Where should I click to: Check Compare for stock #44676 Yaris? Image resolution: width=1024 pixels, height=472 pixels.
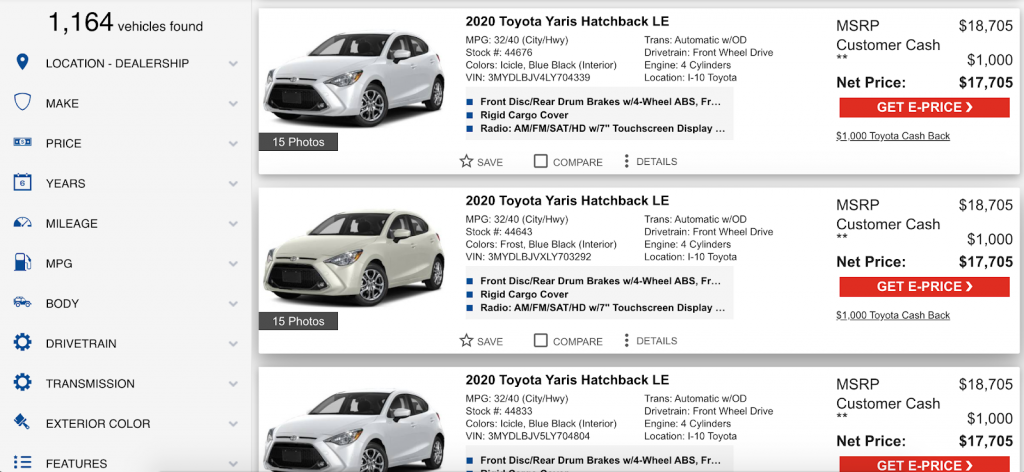[541, 161]
